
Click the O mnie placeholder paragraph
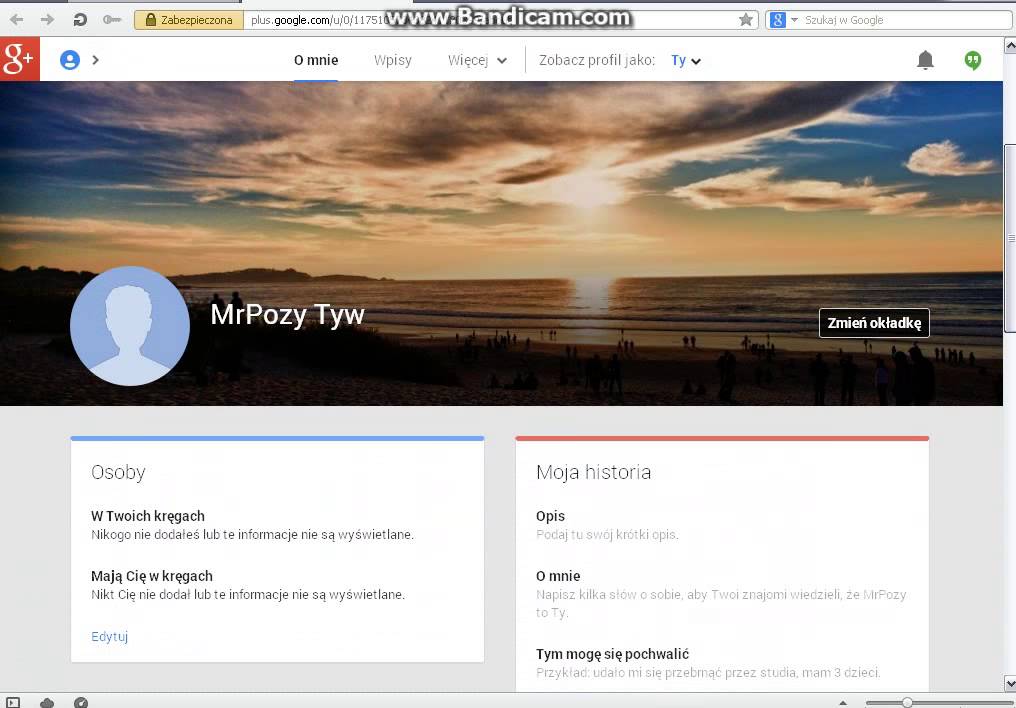pos(721,603)
